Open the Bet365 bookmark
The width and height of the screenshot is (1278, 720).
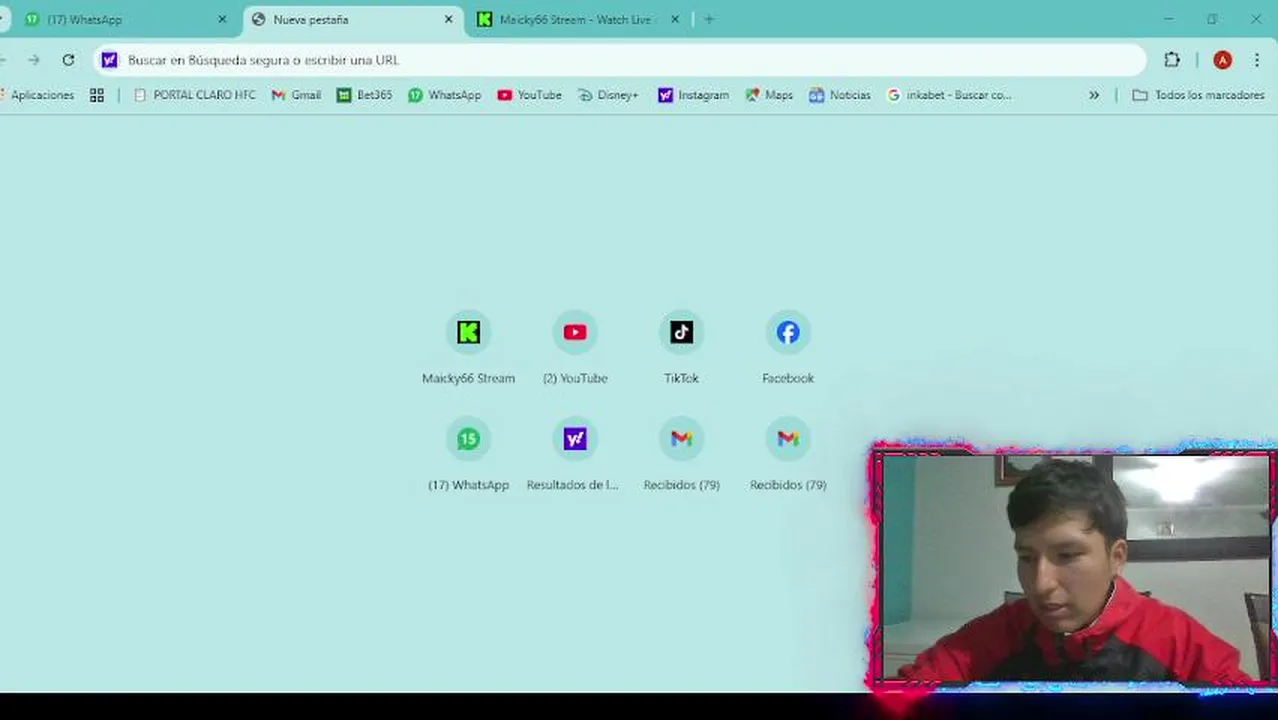click(364, 95)
